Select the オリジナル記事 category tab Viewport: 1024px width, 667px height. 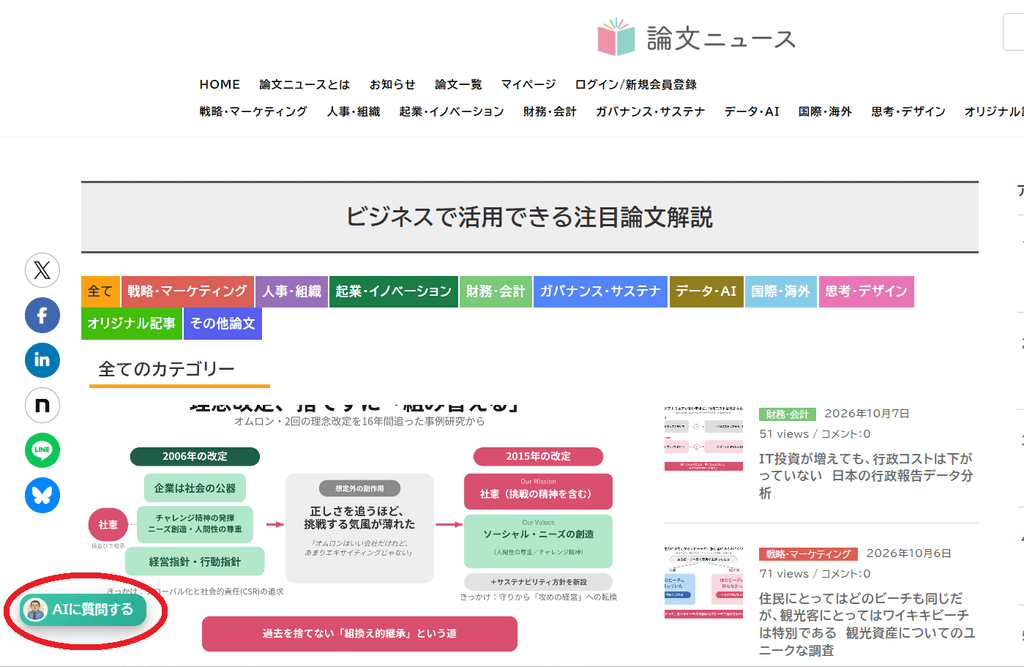131,324
